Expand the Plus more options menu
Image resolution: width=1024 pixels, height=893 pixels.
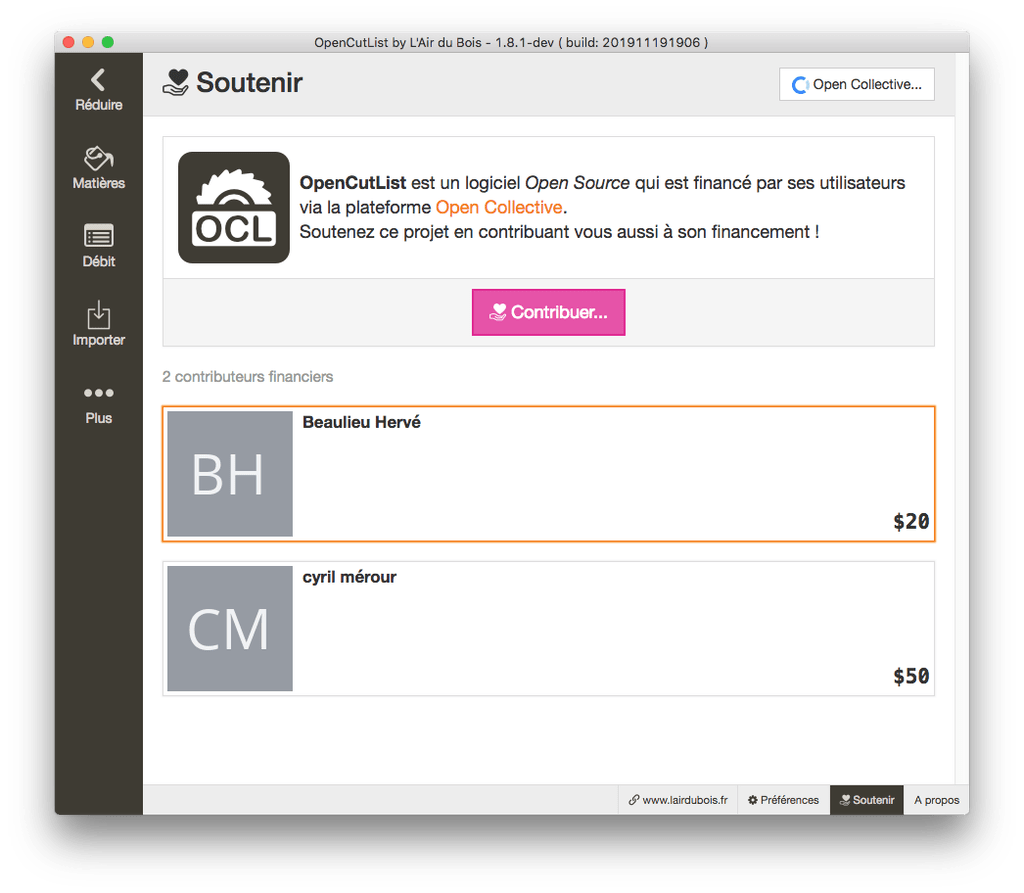(x=99, y=403)
